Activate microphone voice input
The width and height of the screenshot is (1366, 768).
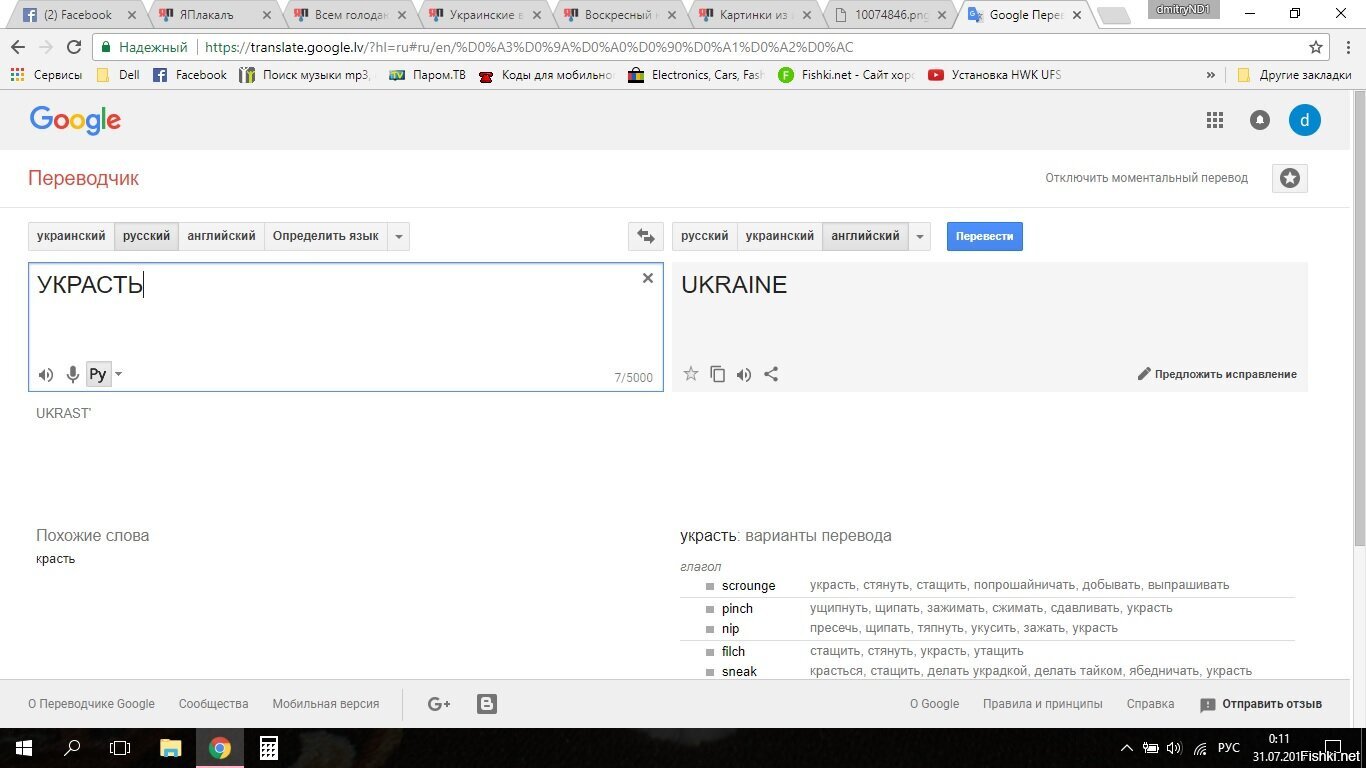(72, 375)
